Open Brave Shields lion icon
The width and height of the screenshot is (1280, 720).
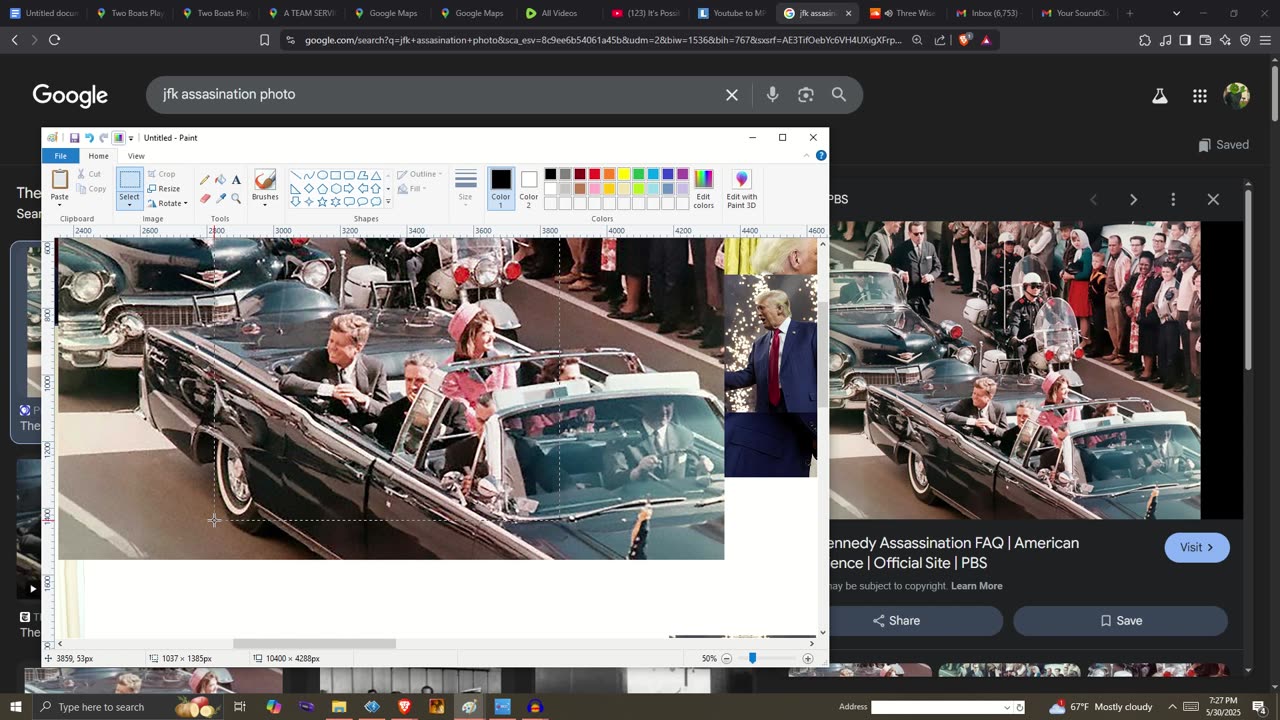point(964,40)
